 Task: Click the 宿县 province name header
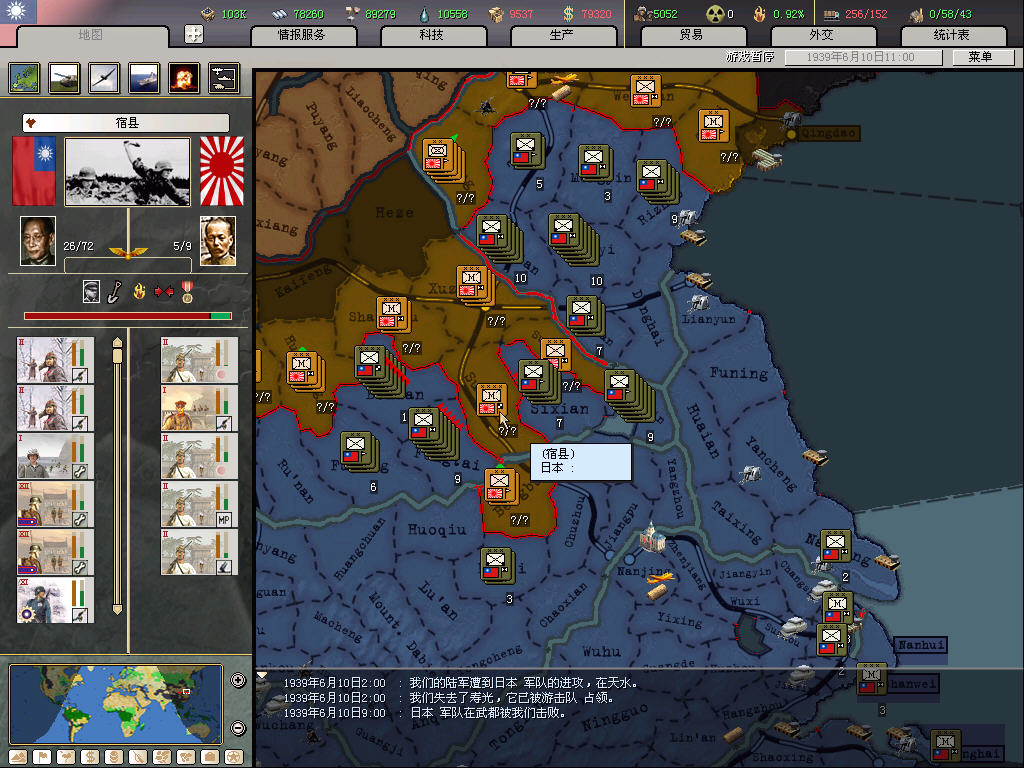coord(126,123)
